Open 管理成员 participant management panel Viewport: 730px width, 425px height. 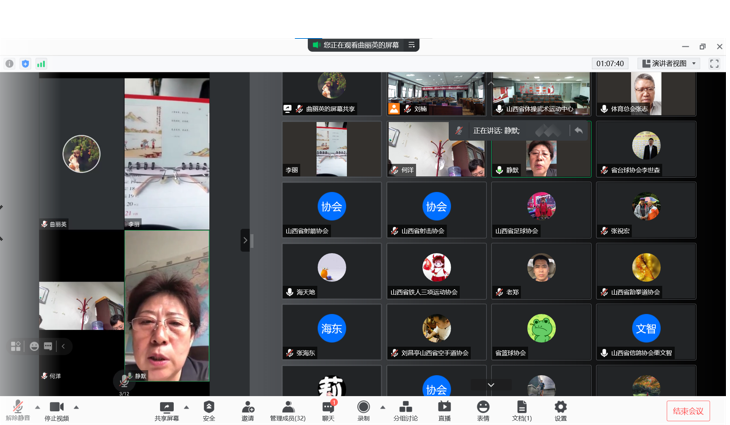point(288,410)
